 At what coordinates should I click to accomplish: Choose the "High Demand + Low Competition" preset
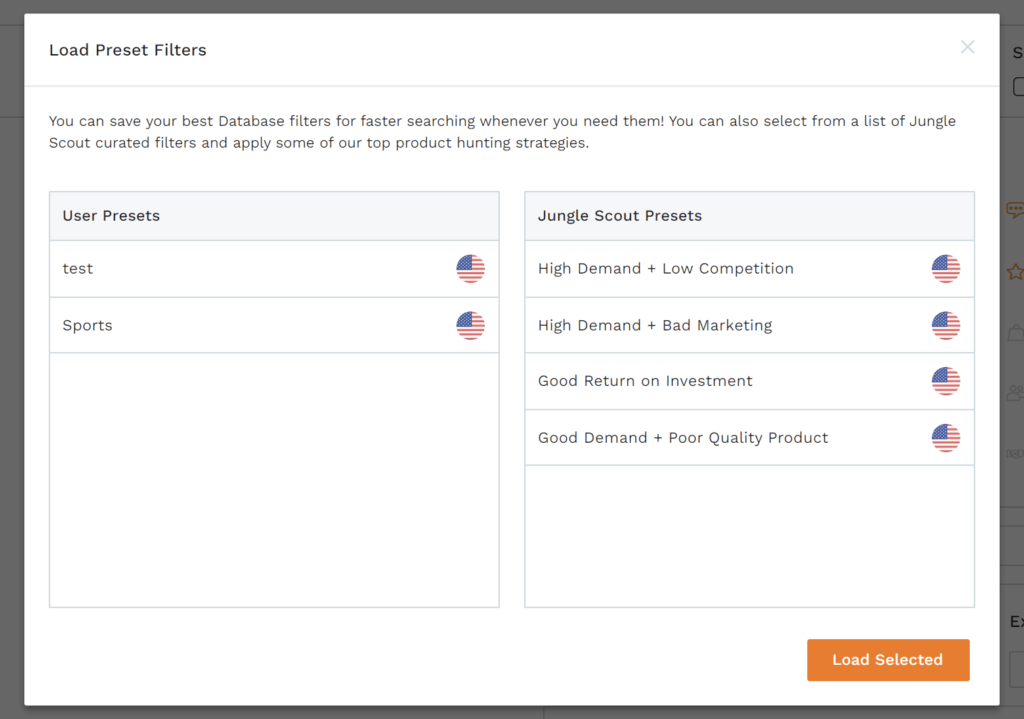(750, 269)
